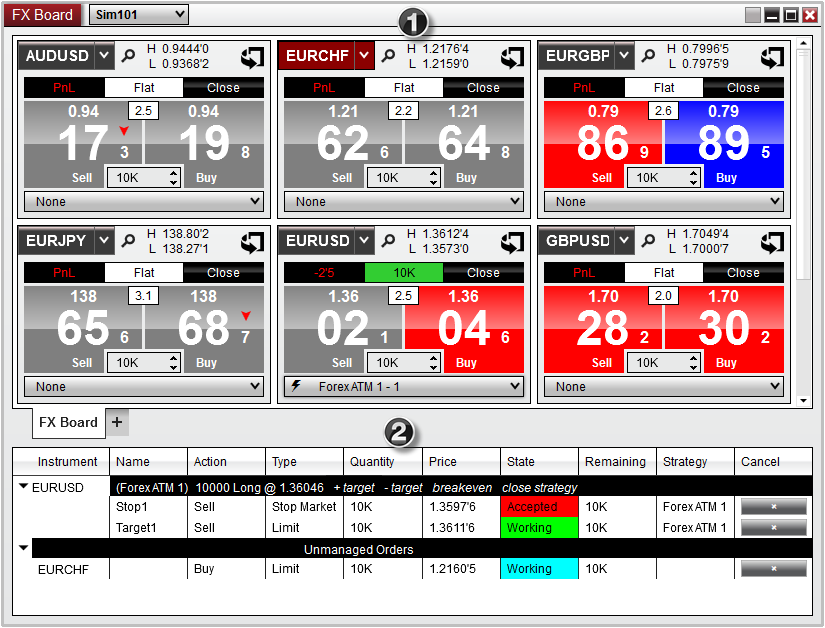Click the Close button on EURUSD tile
This screenshot has width=825, height=628.
[x=483, y=272]
